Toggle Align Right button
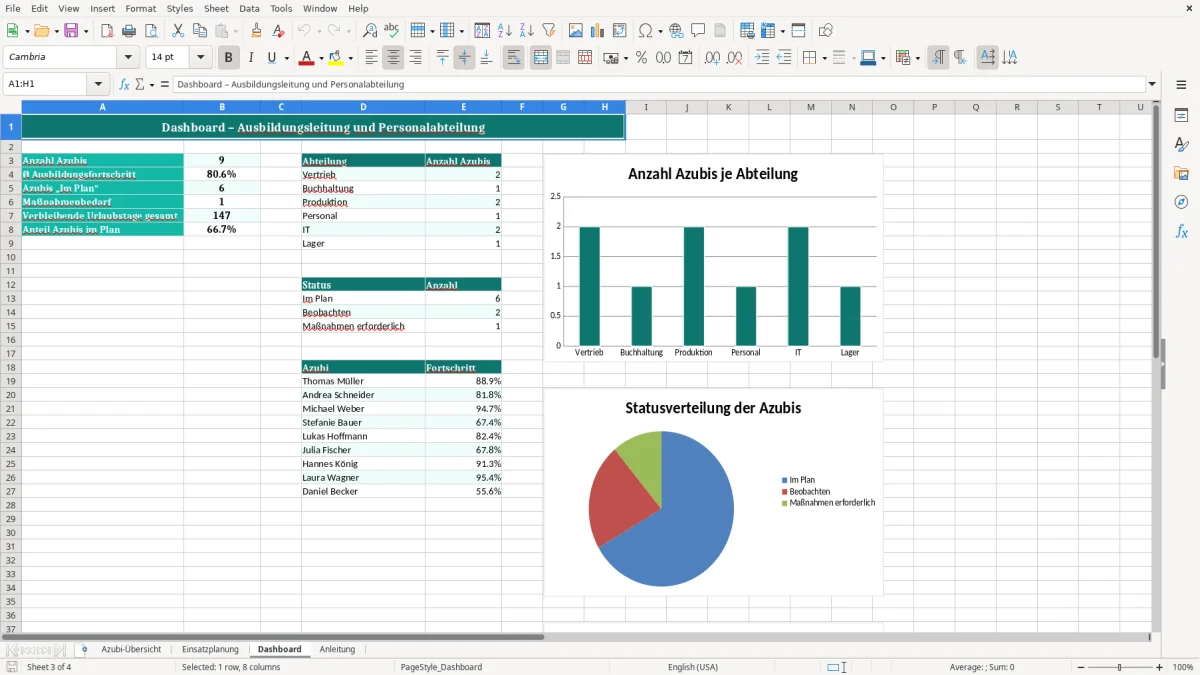This screenshot has height=675, width=1200. (416, 58)
